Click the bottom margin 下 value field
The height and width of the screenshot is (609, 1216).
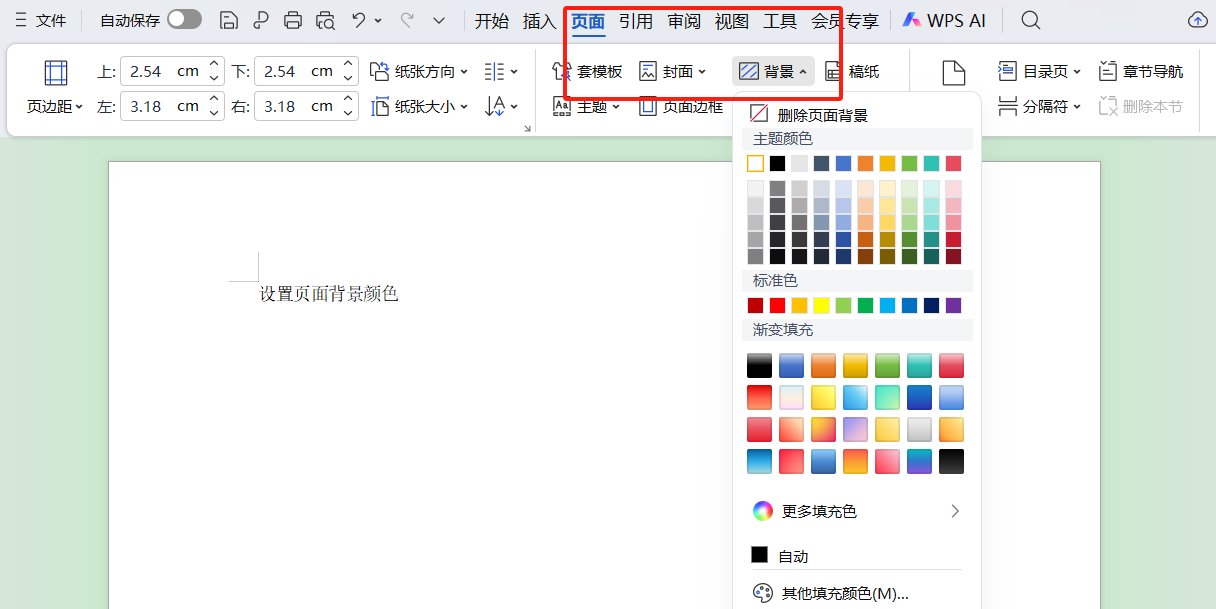[x=295, y=71]
